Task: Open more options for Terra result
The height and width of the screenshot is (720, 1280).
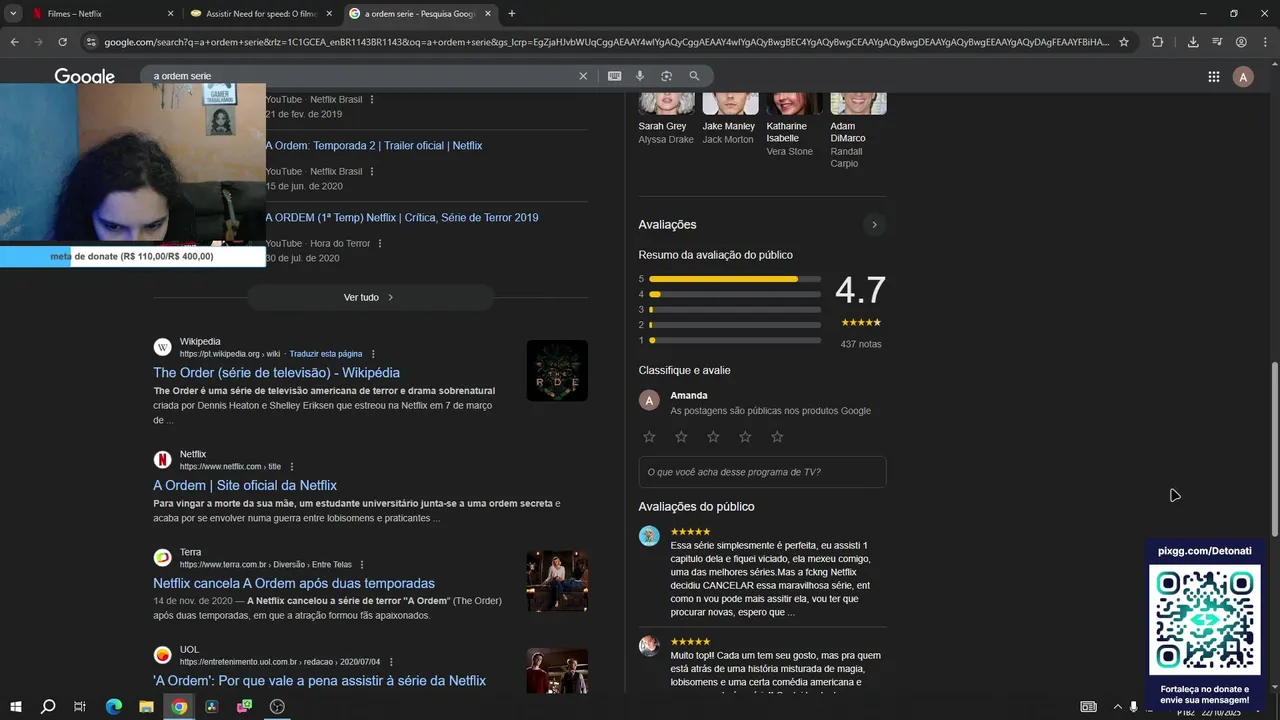Action: coord(362,565)
